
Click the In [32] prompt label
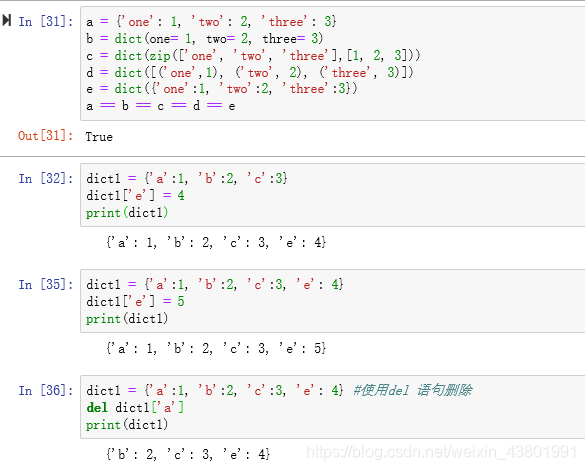click(x=46, y=178)
